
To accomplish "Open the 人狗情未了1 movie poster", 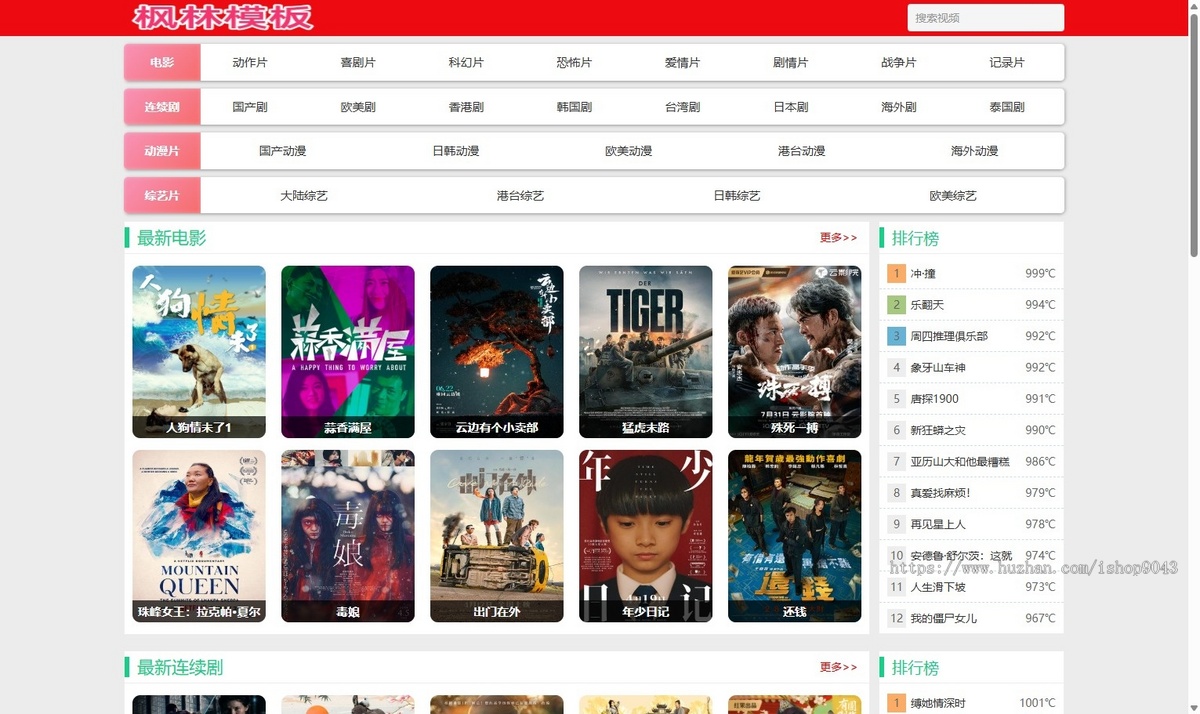I will click(199, 351).
